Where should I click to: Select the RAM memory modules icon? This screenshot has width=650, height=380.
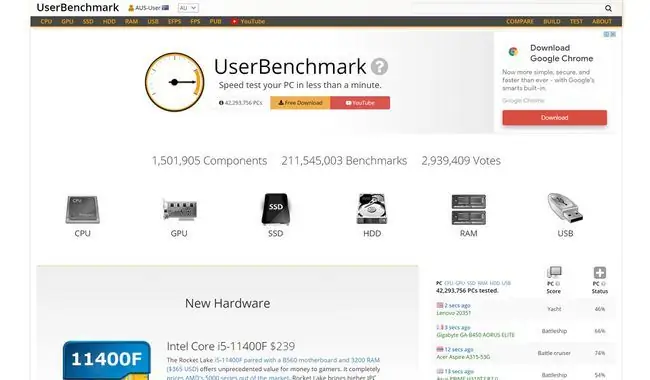click(468, 210)
